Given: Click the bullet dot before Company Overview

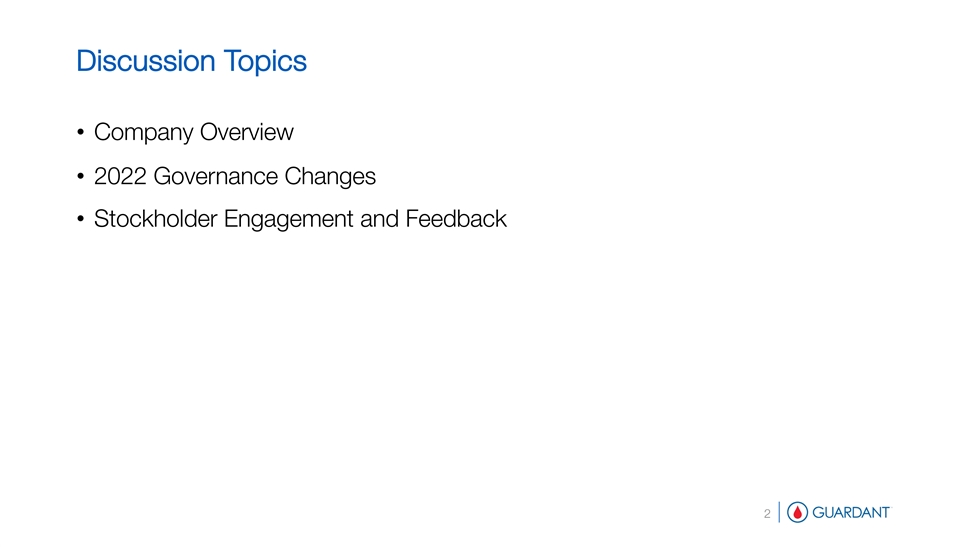Looking at the screenshot, I should point(80,133).
